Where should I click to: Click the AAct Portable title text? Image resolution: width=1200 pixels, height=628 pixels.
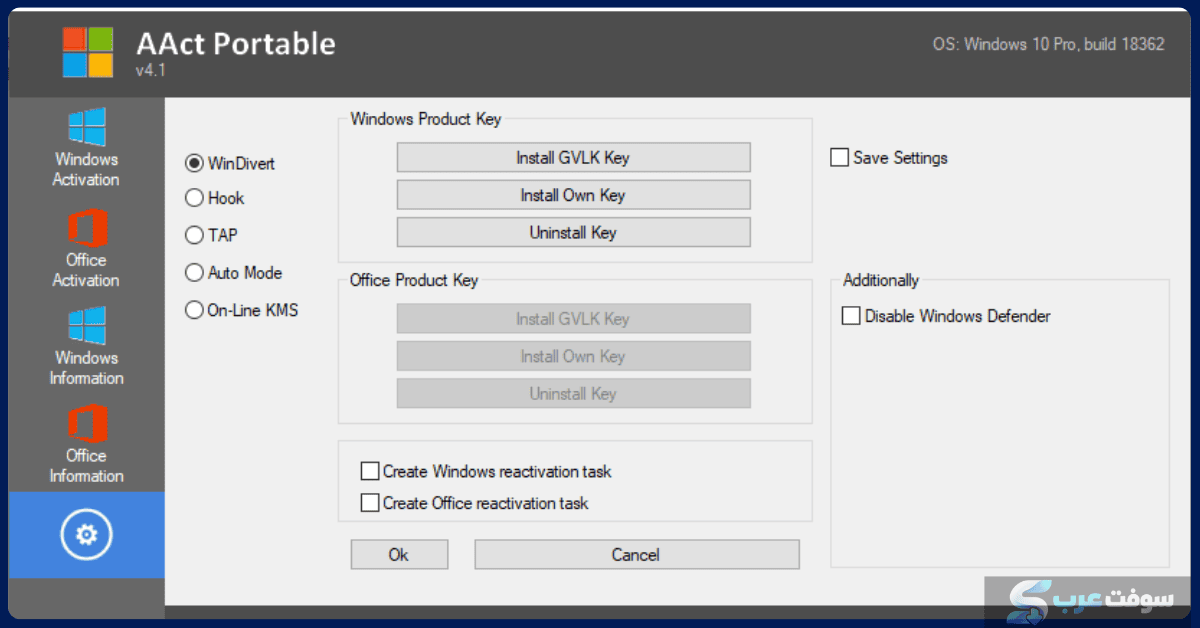coord(236,43)
